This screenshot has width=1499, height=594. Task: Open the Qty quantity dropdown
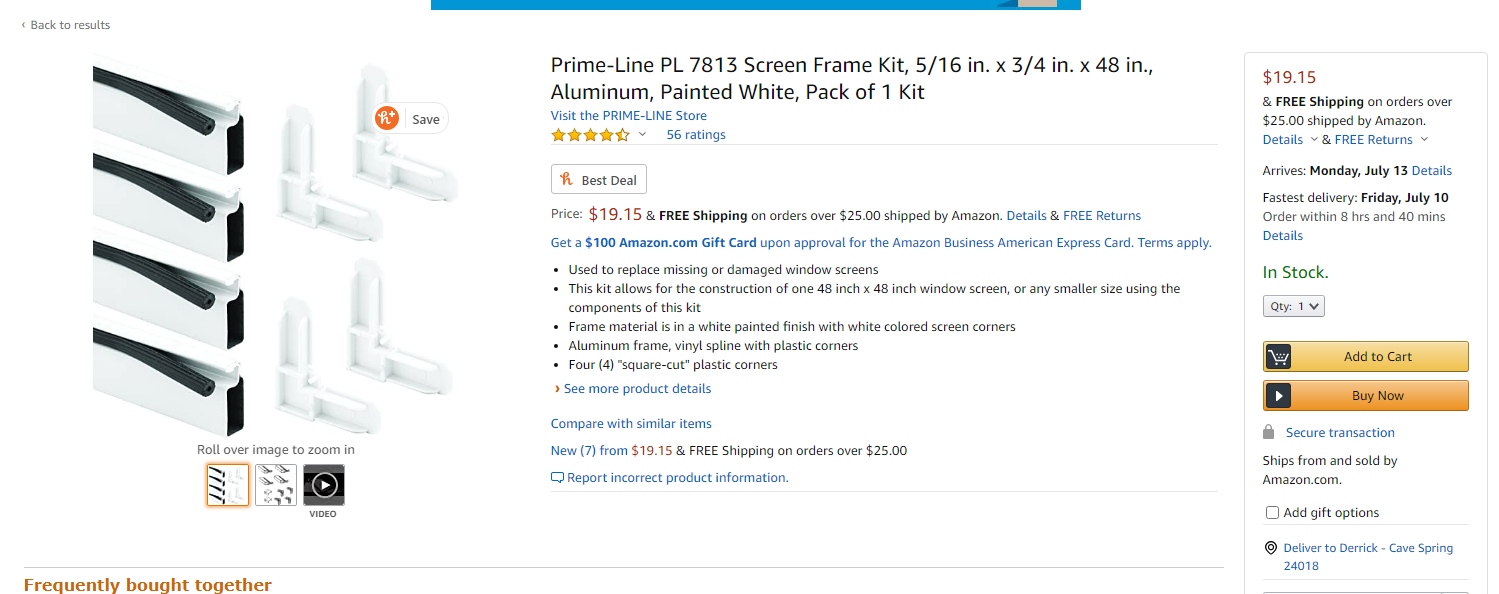pos(1294,306)
